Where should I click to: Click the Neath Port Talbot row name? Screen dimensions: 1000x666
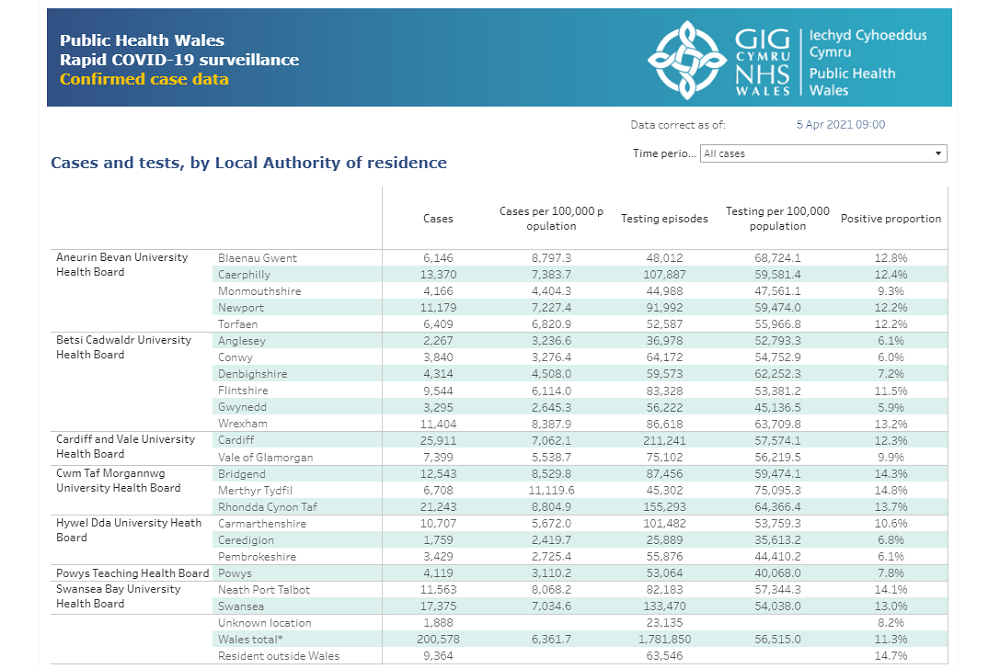(x=264, y=591)
